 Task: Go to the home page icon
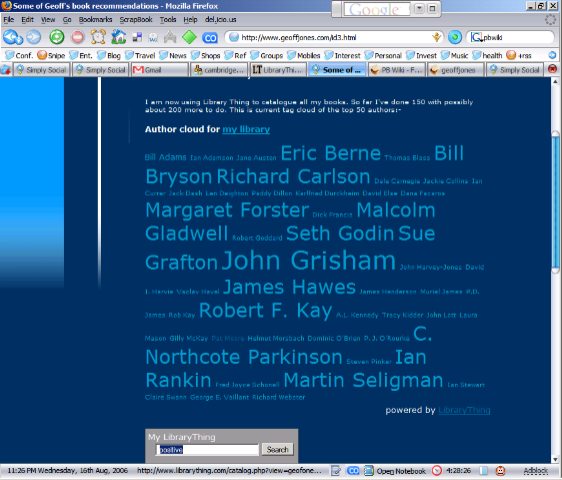coord(119,37)
